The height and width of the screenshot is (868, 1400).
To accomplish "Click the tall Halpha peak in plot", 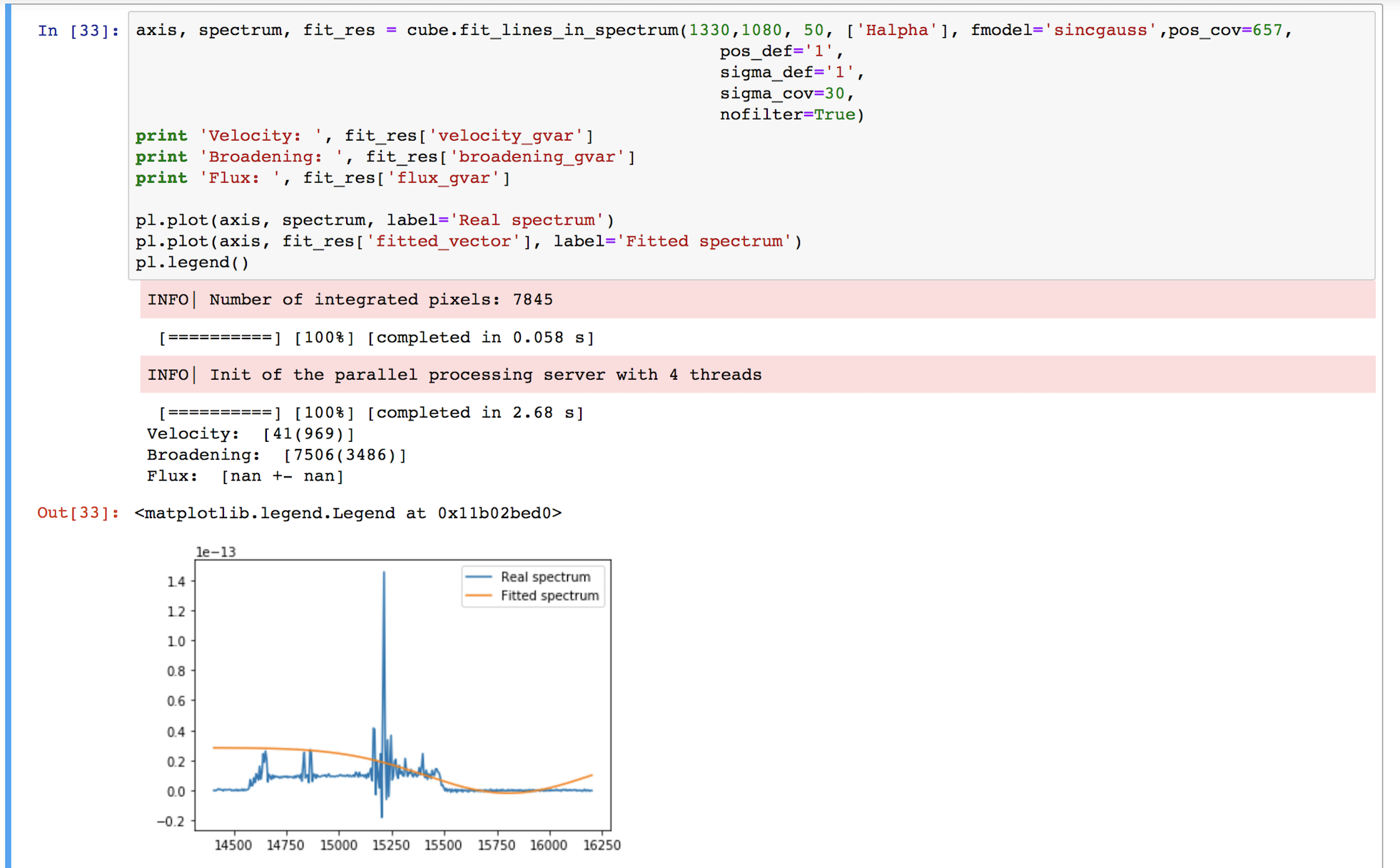I will (x=384, y=642).
